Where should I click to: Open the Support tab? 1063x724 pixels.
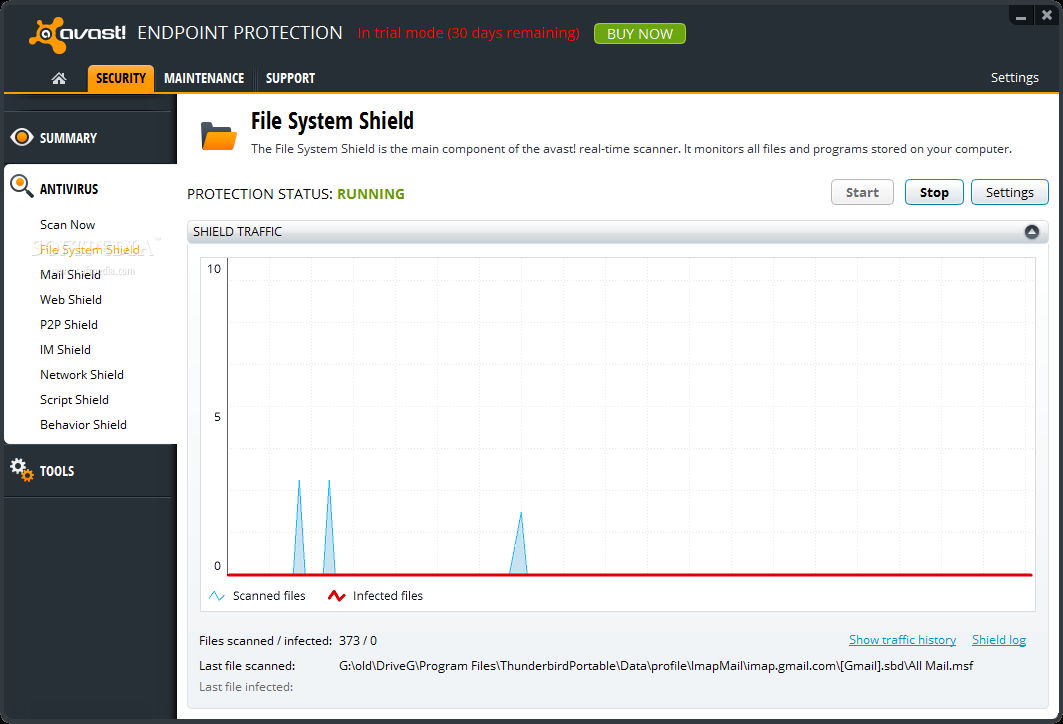[x=290, y=78]
